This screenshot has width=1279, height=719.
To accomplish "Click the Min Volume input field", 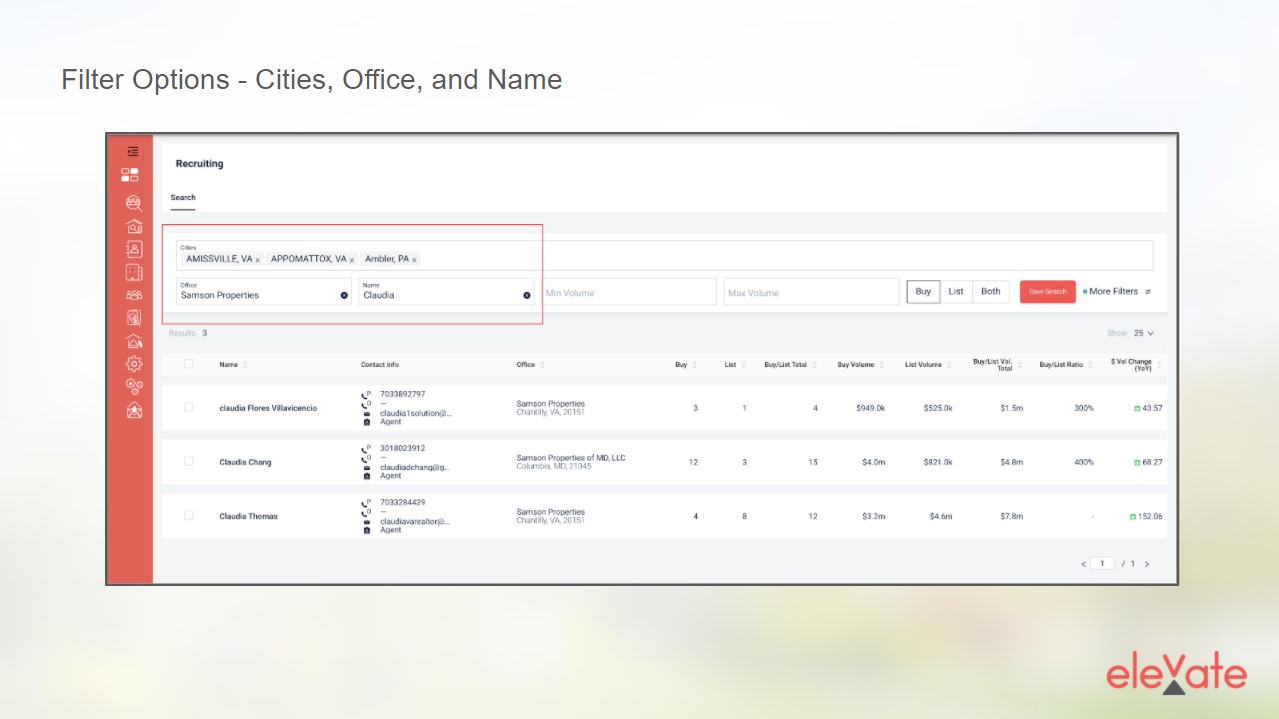I will [x=629, y=292].
